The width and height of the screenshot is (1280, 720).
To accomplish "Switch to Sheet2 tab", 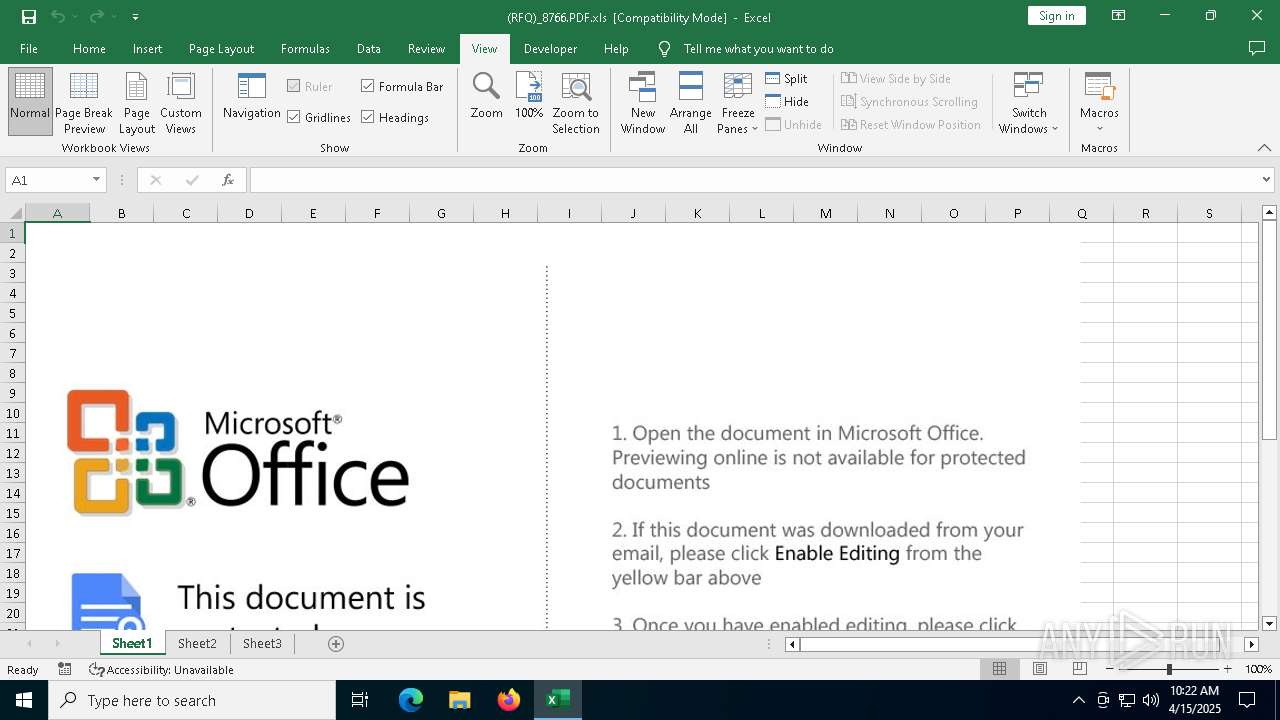I will click(197, 644).
